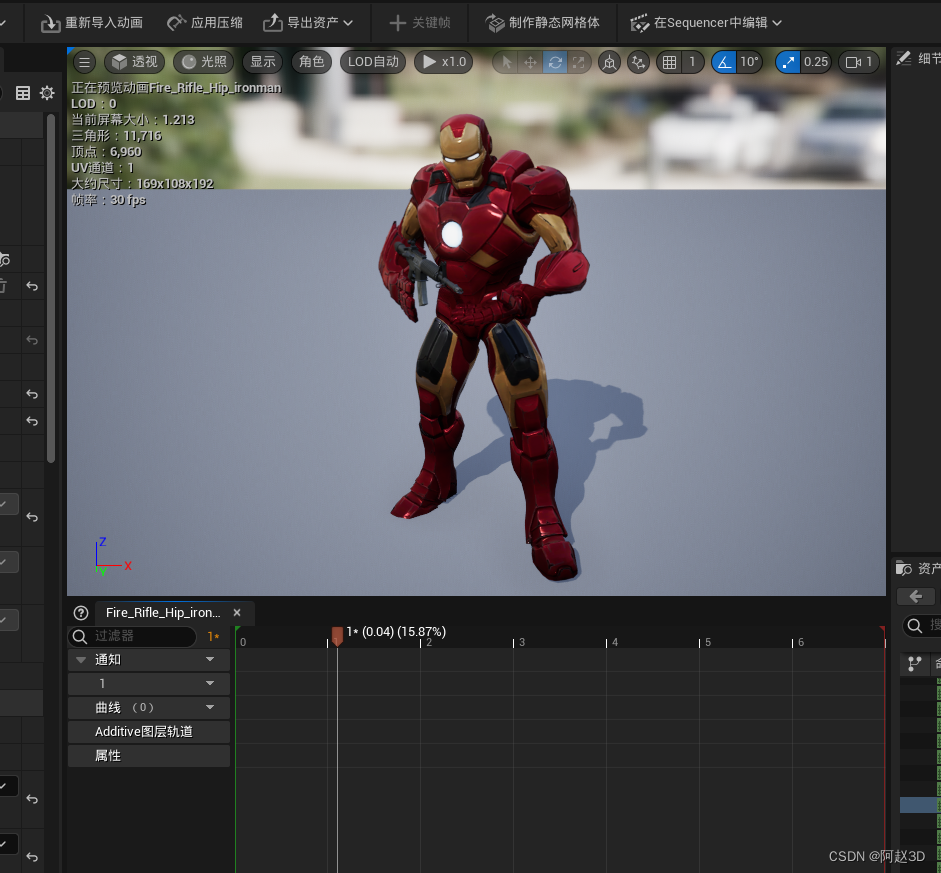The width and height of the screenshot is (941, 873).
Task: Open the 通知 track dropdown arrow
Action: 210,659
